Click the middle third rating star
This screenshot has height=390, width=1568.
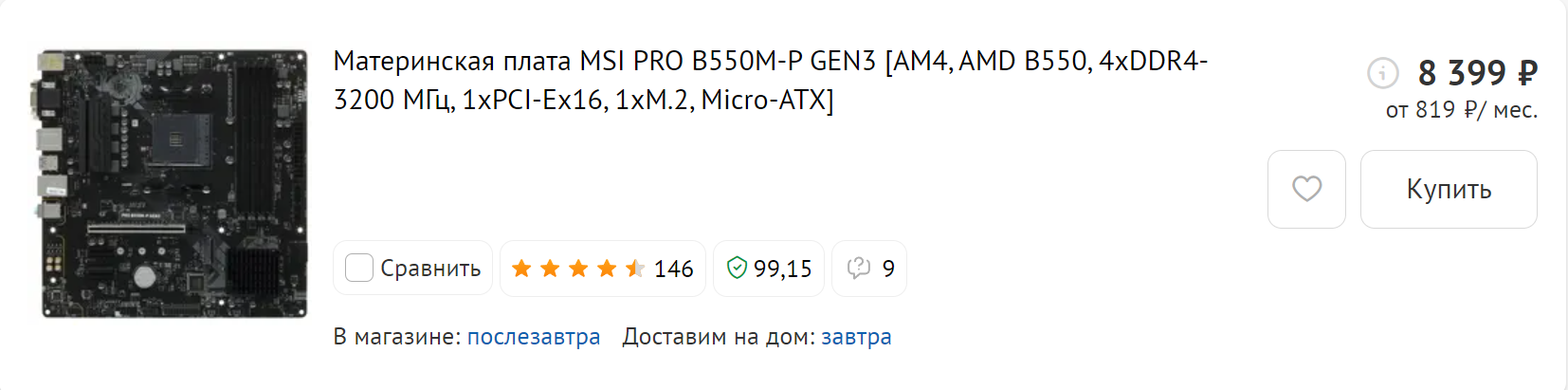(578, 269)
